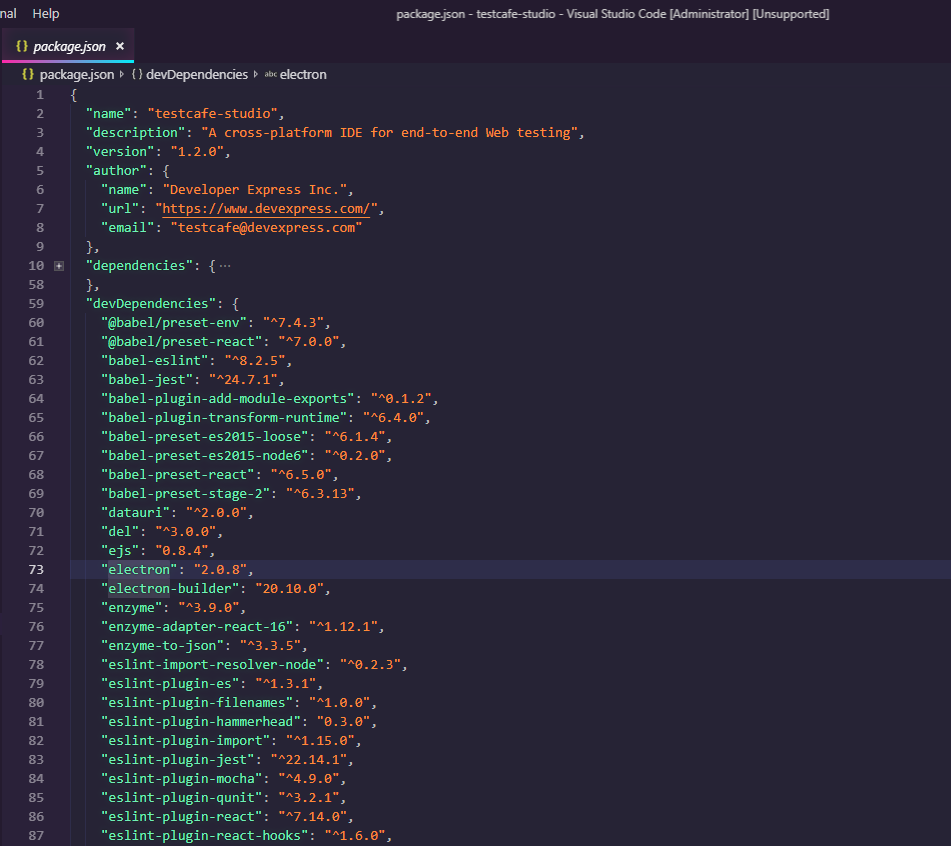
Task: Click the abc string icon before electron breadcrumb
Action: [271, 75]
